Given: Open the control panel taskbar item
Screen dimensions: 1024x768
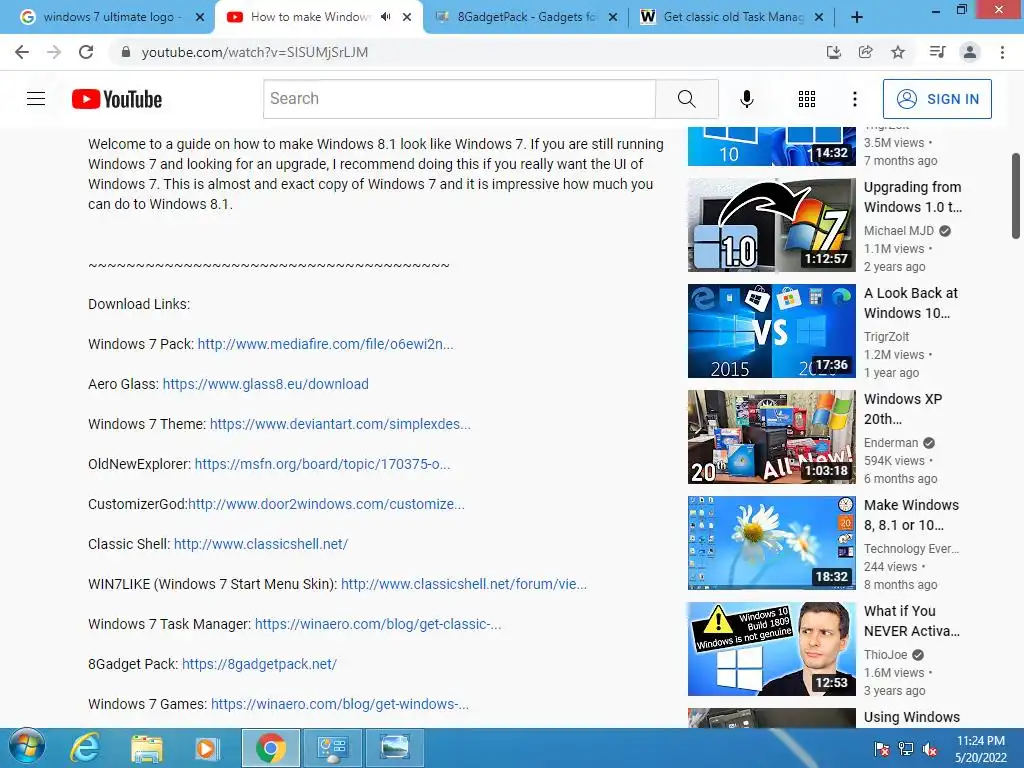Looking at the screenshot, I should 333,748.
